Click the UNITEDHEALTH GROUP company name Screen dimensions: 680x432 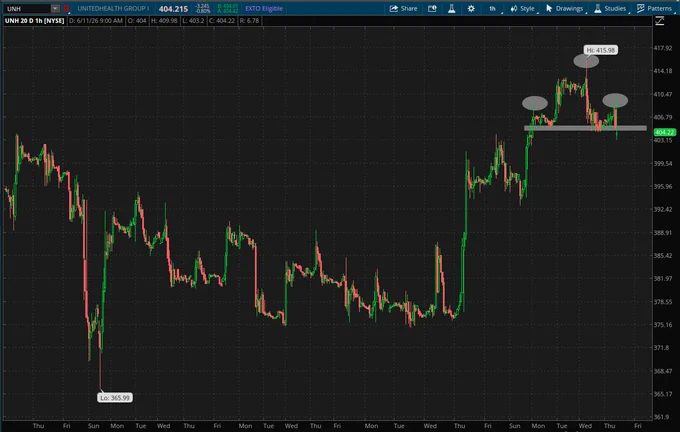pos(113,8)
